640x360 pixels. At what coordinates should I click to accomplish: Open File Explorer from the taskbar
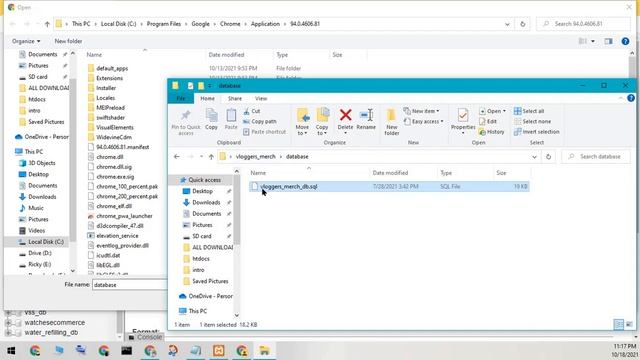(x=264, y=351)
